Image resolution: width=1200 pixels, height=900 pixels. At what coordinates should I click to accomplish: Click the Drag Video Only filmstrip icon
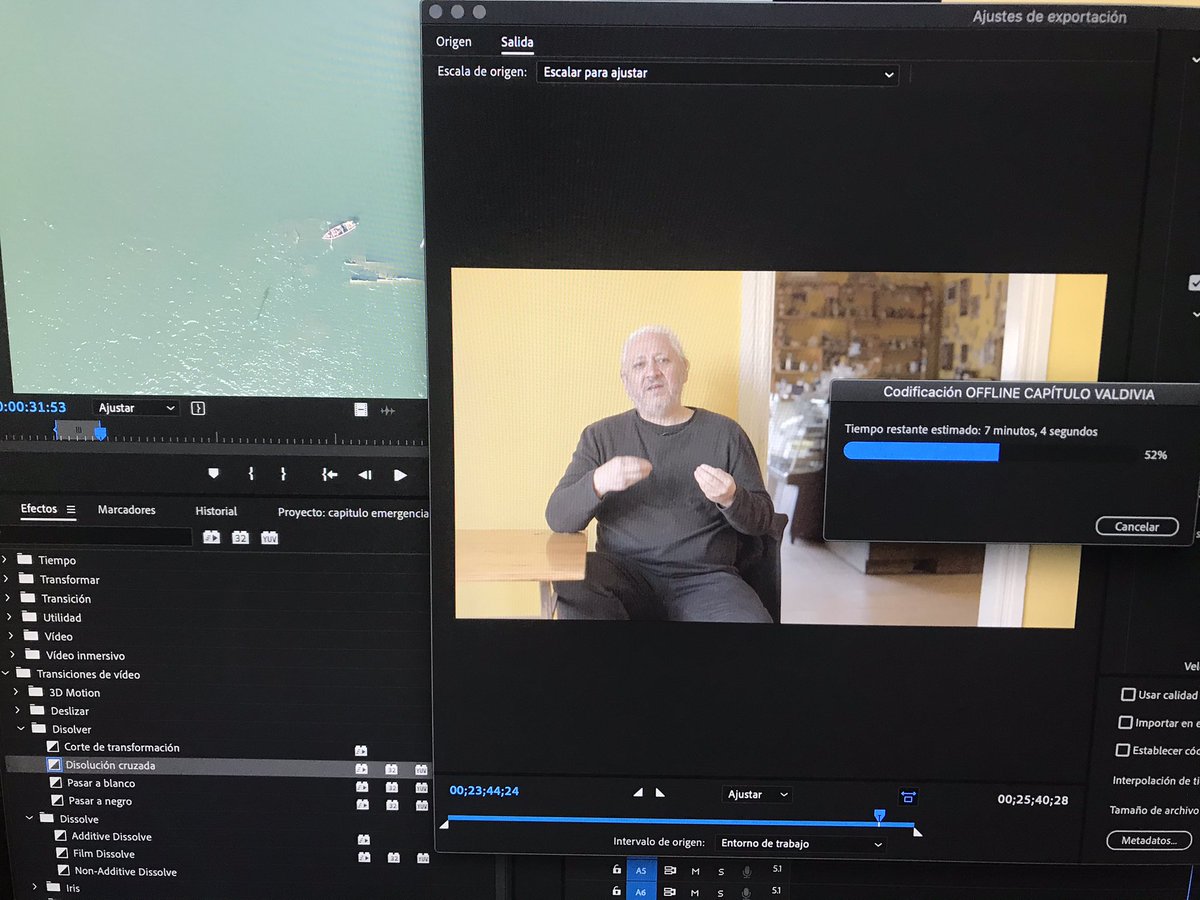click(x=361, y=409)
